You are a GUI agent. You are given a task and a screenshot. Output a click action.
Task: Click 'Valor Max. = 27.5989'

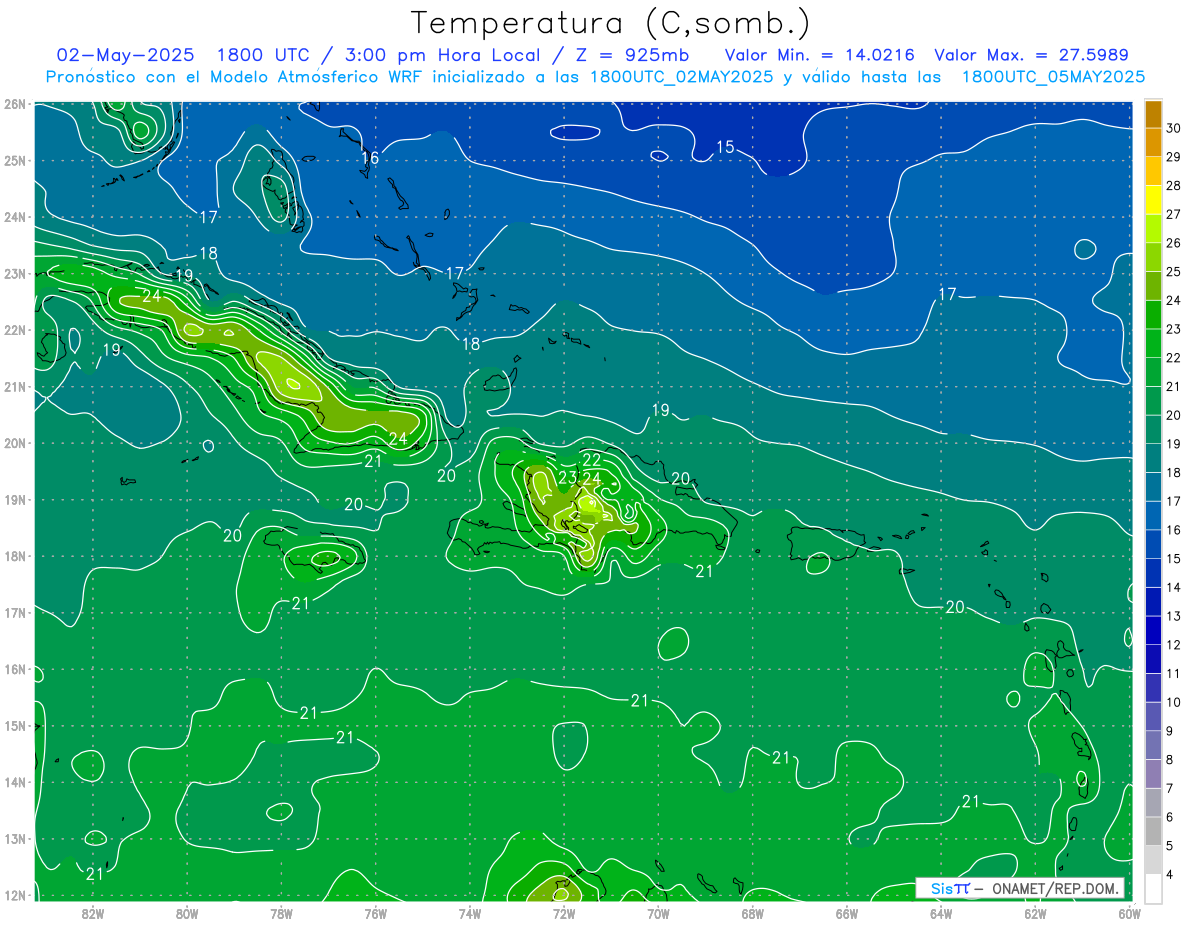pyautogui.click(x=1031, y=55)
